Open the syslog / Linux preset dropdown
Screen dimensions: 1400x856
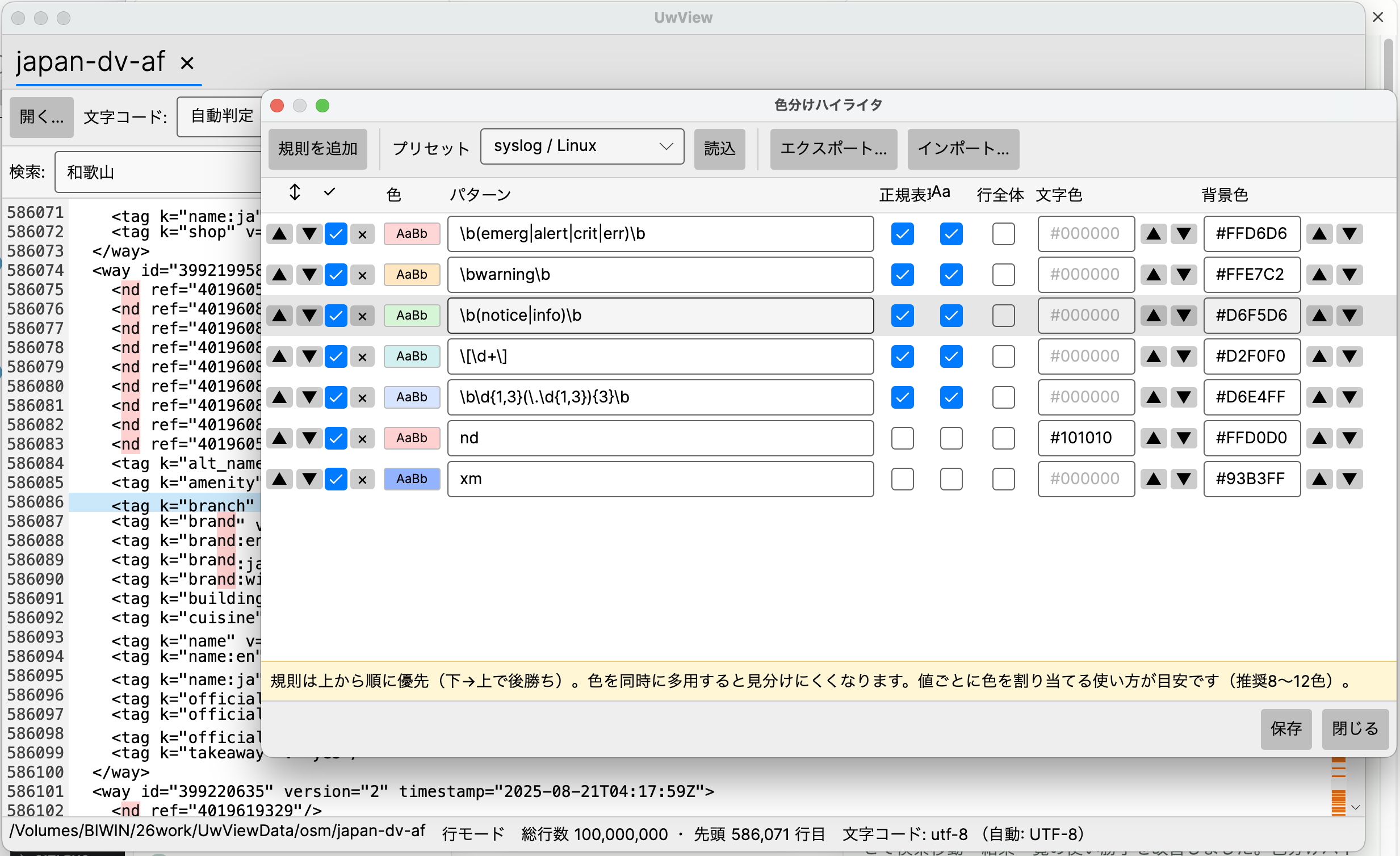pos(582,146)
